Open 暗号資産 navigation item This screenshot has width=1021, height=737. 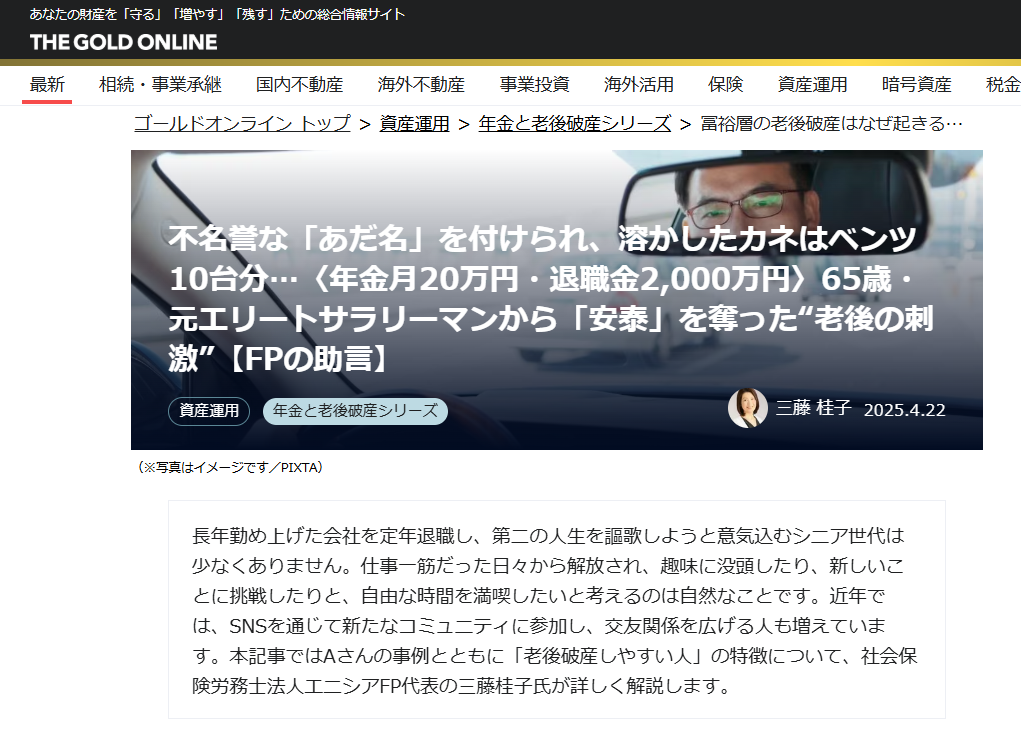tap(917, 85)
